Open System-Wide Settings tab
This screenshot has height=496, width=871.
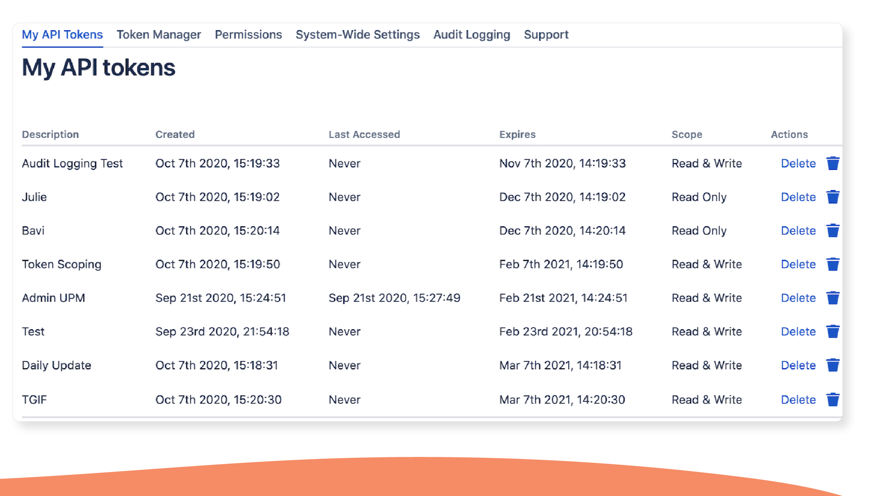click(357, 35)
